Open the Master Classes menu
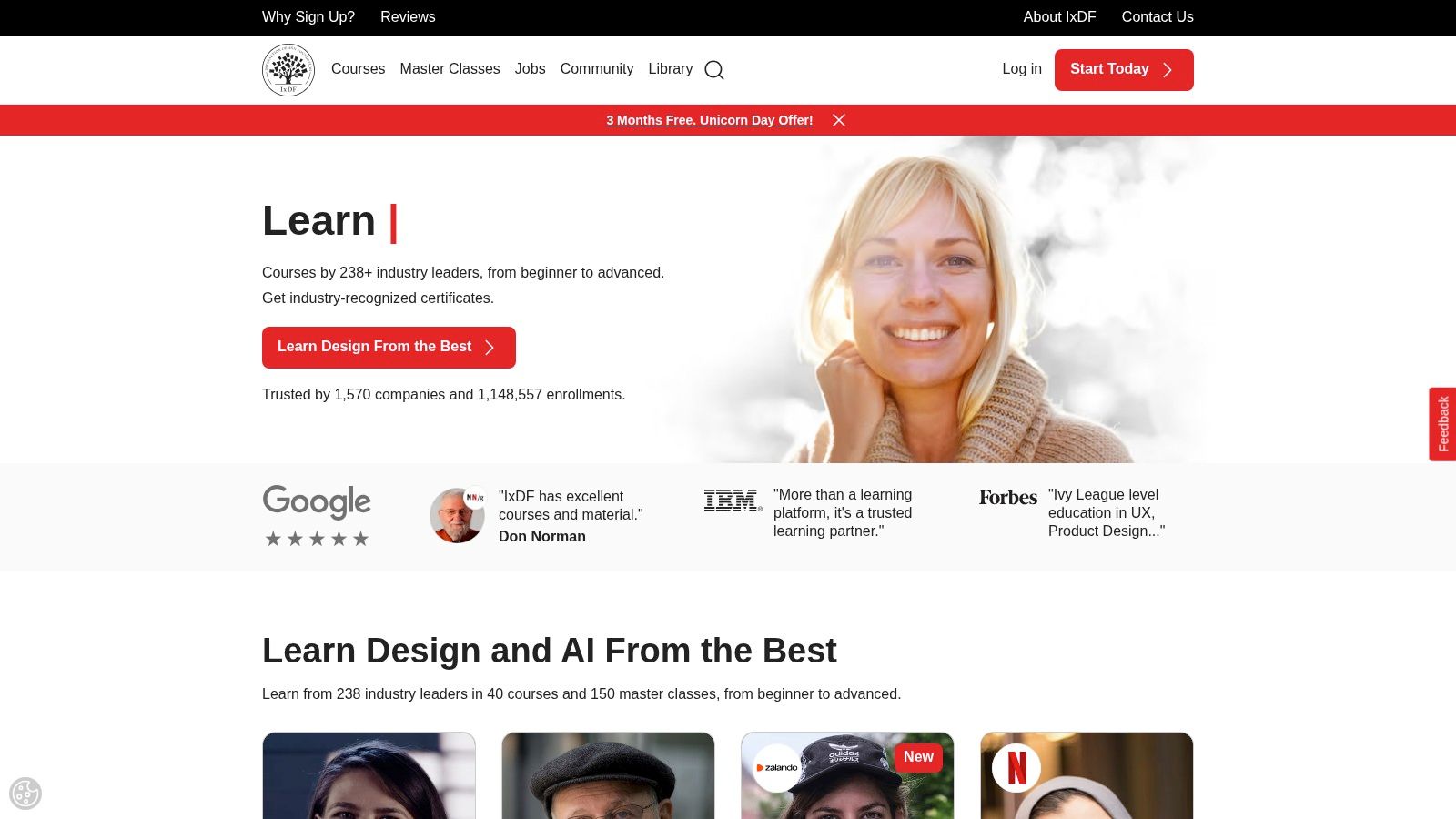Image resolution: width=1456 pixels, height=819 pixels. point(450,69)
